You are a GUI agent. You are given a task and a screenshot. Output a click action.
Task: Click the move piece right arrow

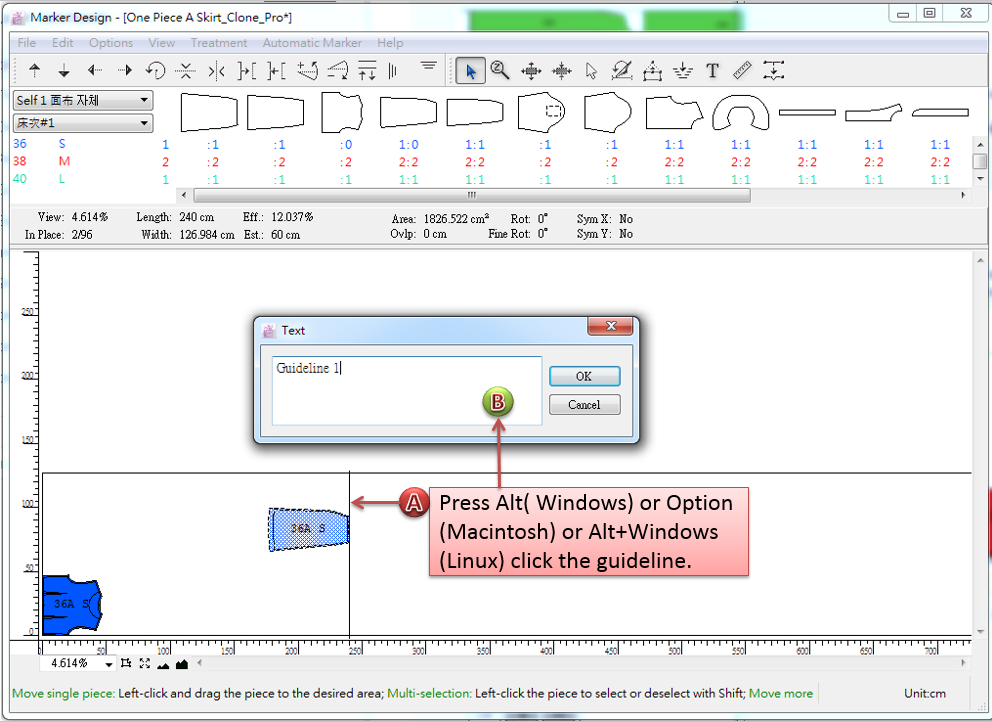(x=125, y=70)
